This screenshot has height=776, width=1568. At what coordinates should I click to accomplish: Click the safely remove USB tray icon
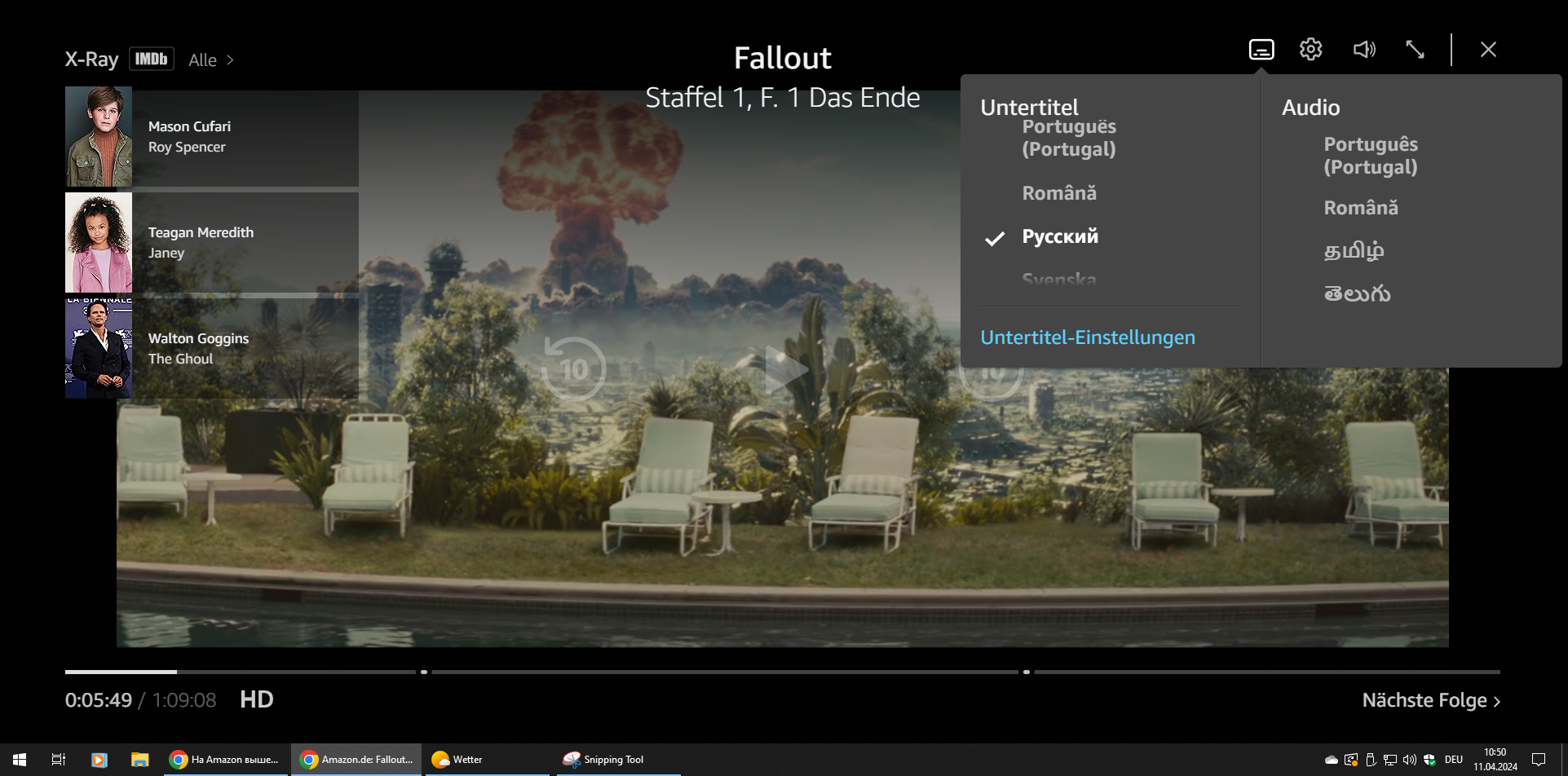click(1371, 760)
